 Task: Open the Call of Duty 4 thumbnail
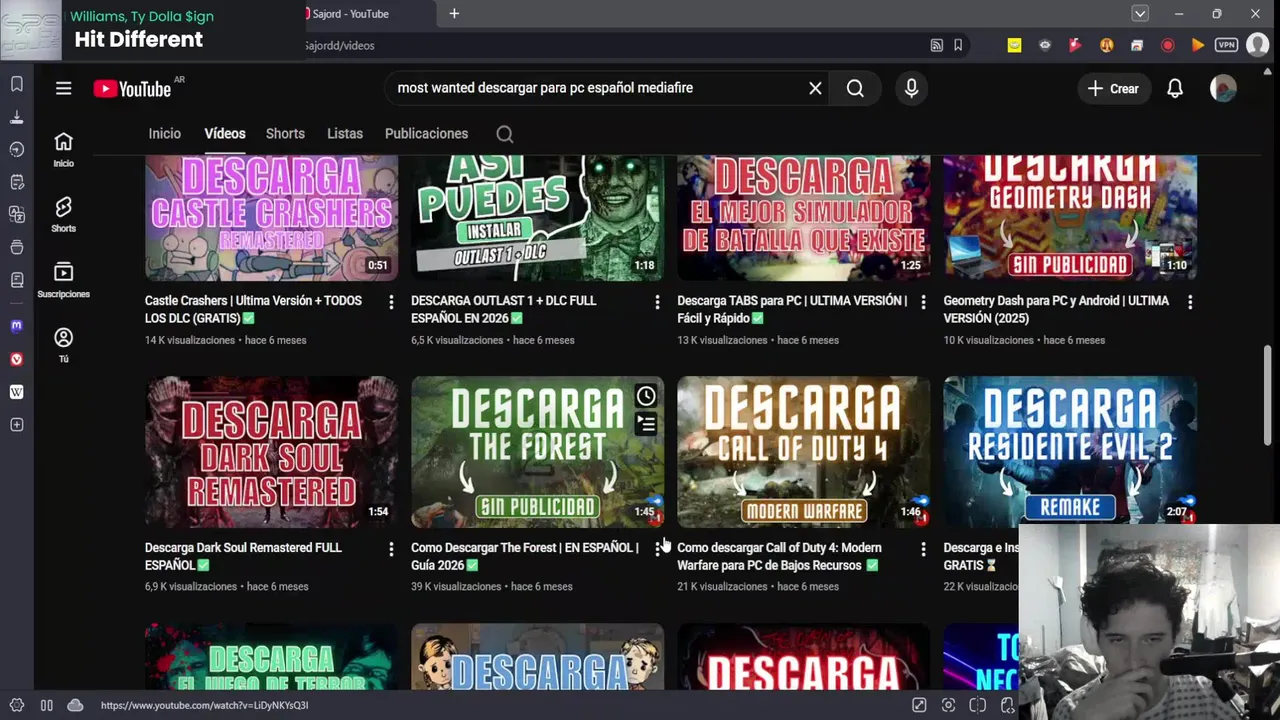(803, 451)
